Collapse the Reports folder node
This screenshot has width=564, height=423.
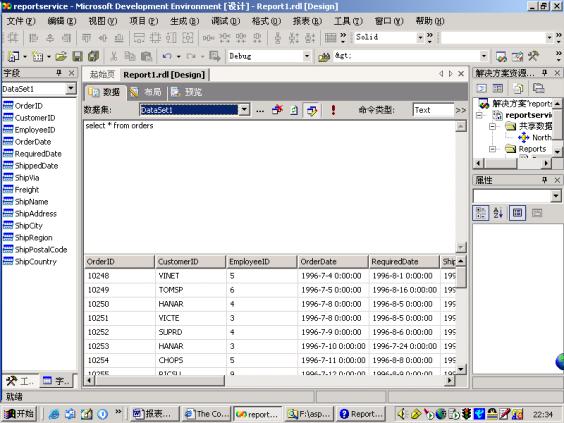[x=492, y=149]
